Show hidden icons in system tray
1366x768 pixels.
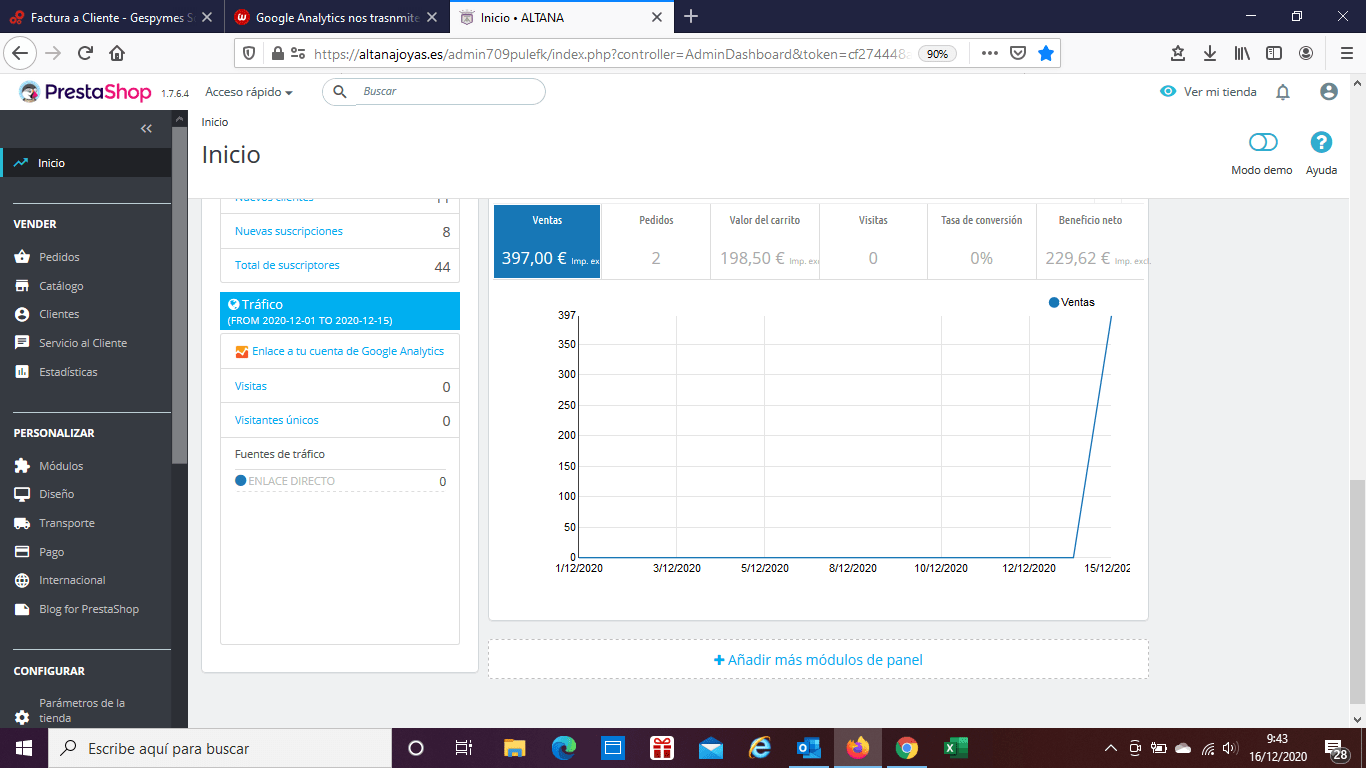1111,748
